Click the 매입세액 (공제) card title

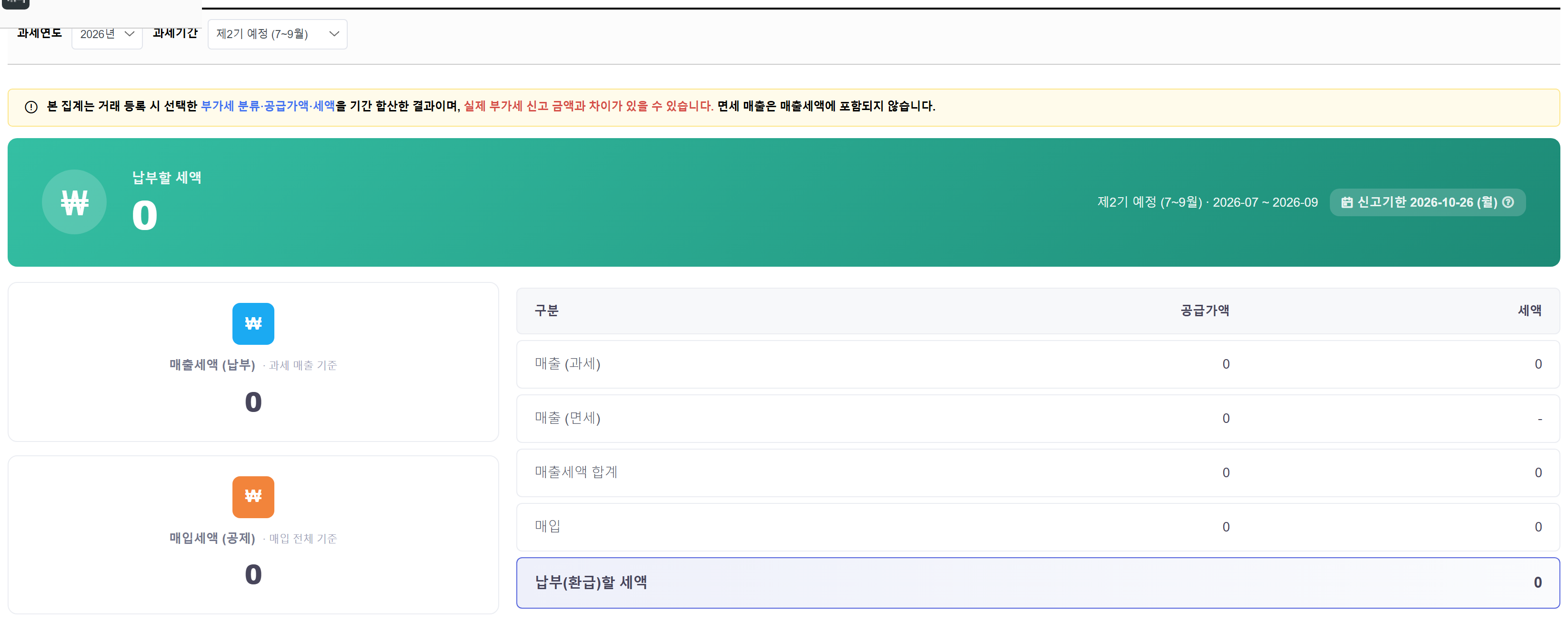tap(212, 539)
